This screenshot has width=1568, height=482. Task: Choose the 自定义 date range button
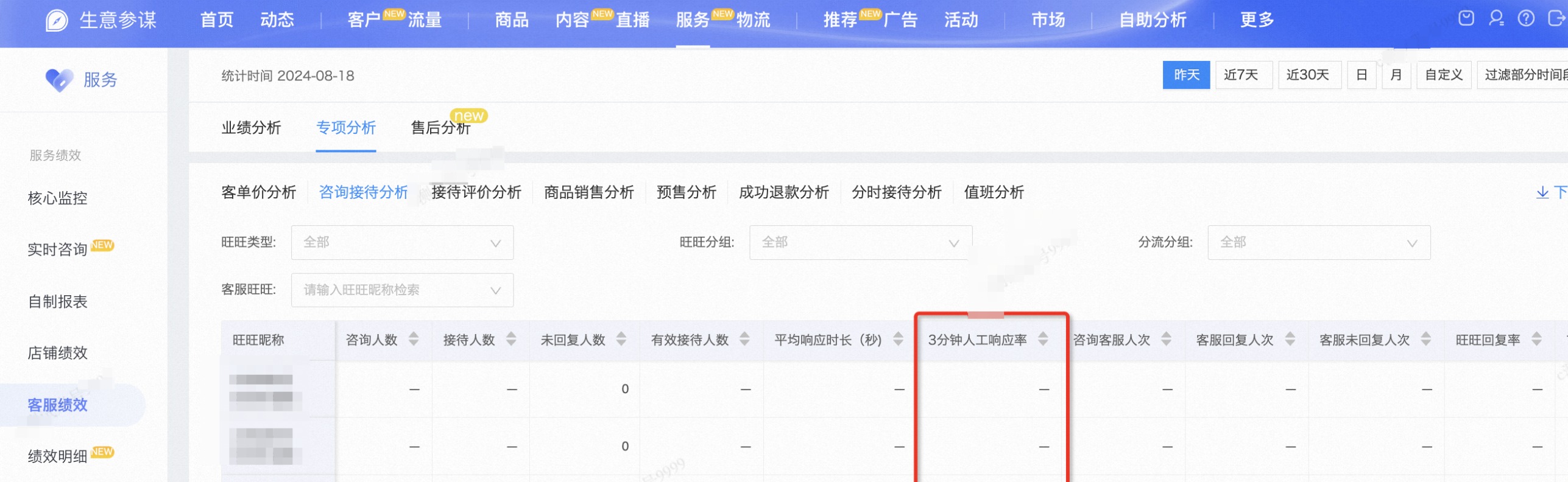(x=1444, y=75)
